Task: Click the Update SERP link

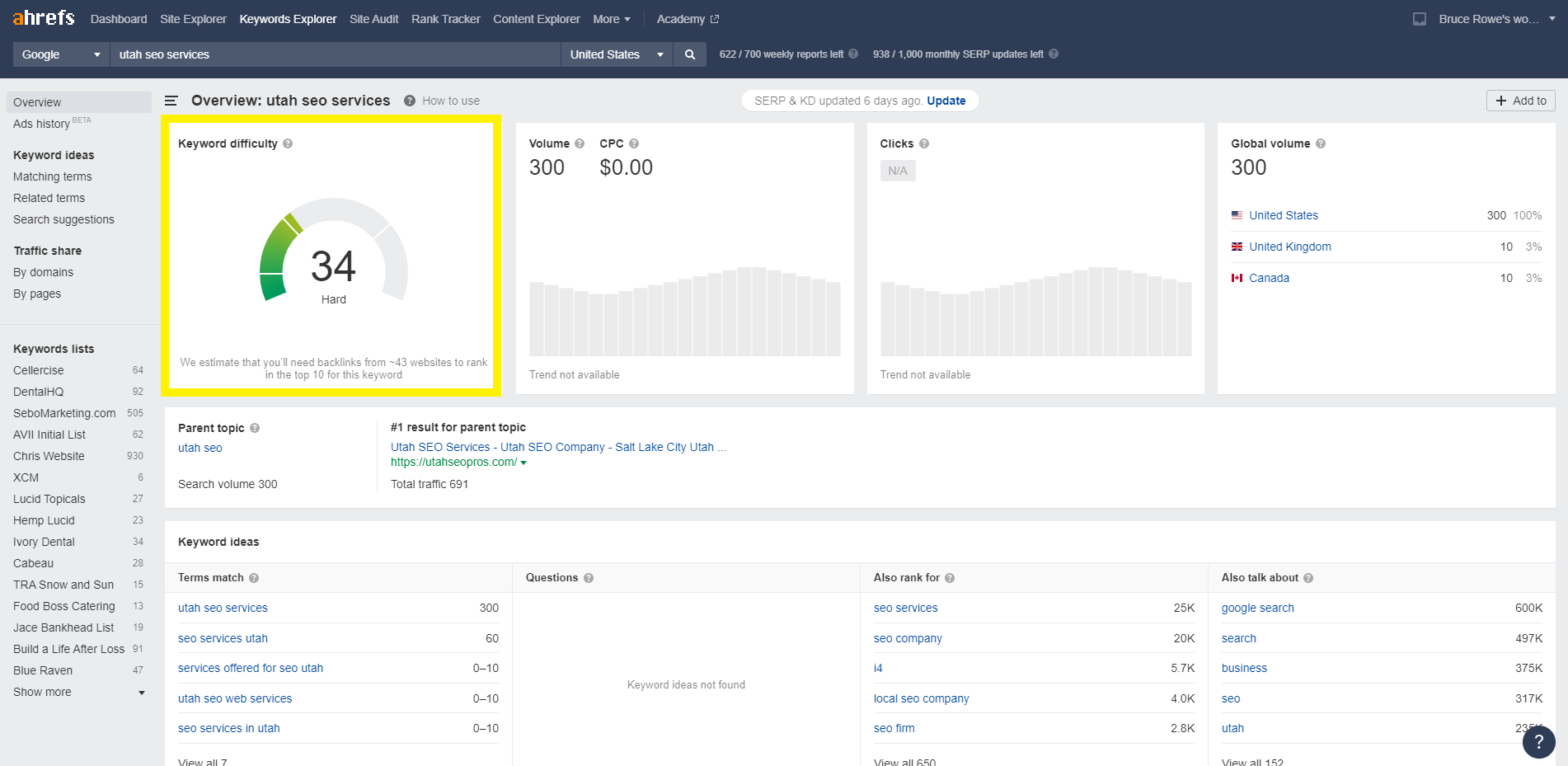Action: click(946, 101)
